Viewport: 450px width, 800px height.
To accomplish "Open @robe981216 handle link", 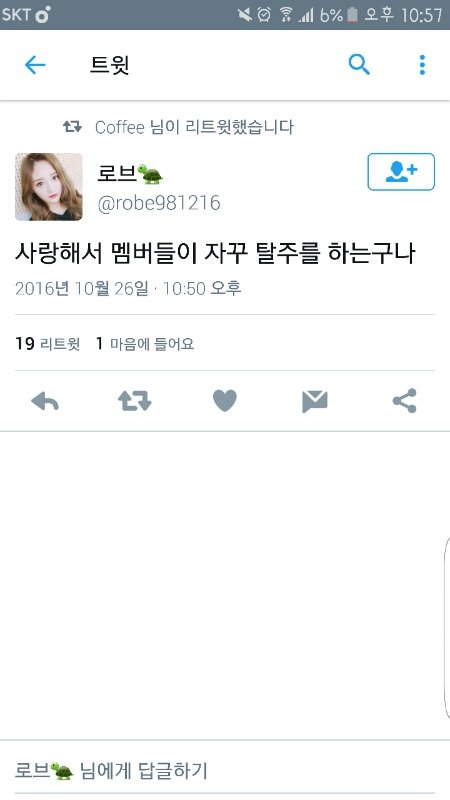I will point(159,203).
